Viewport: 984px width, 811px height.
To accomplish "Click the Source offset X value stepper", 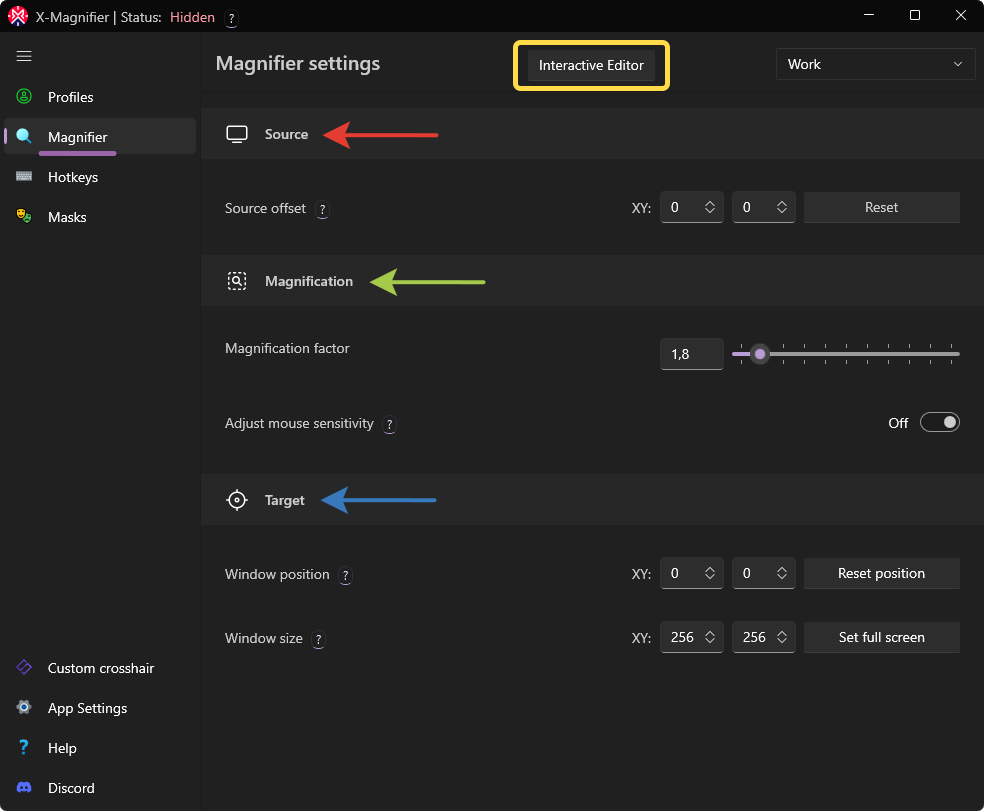I will pos(709,207).
